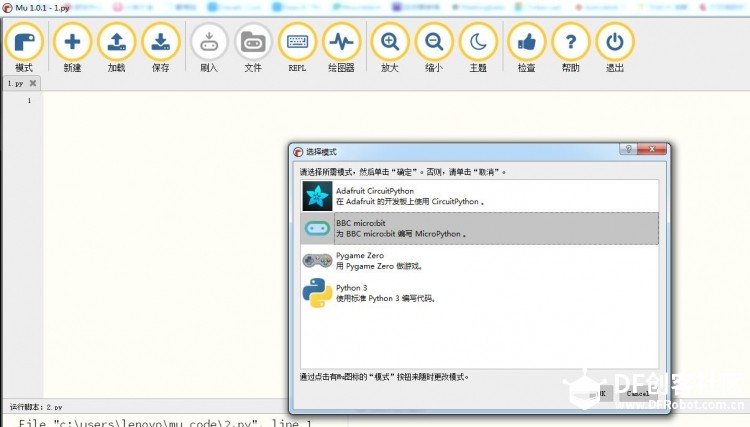
Task: Zoom out with 缩小 button
Action: tap(434, 47)
